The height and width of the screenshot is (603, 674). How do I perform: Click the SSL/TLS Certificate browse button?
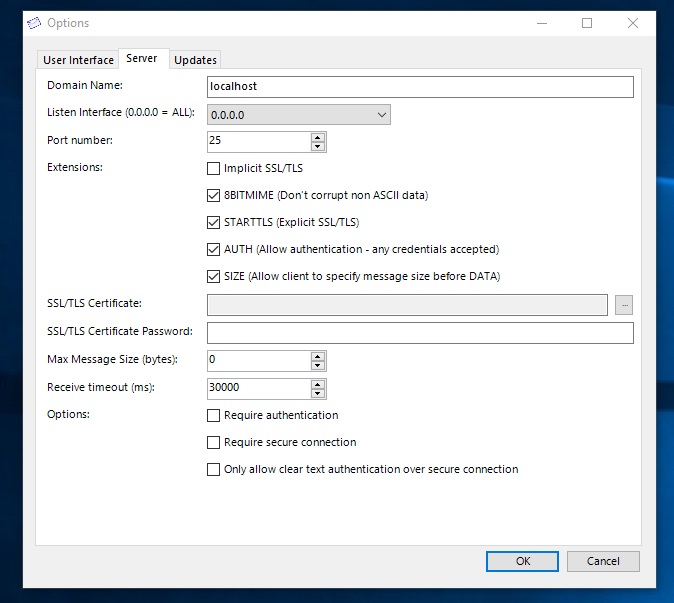[x=625, y=305]
